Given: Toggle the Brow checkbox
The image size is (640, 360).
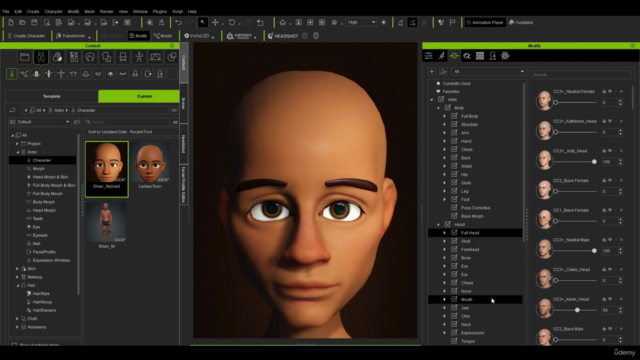Looking at the screenshot, I should pos(454,258).
